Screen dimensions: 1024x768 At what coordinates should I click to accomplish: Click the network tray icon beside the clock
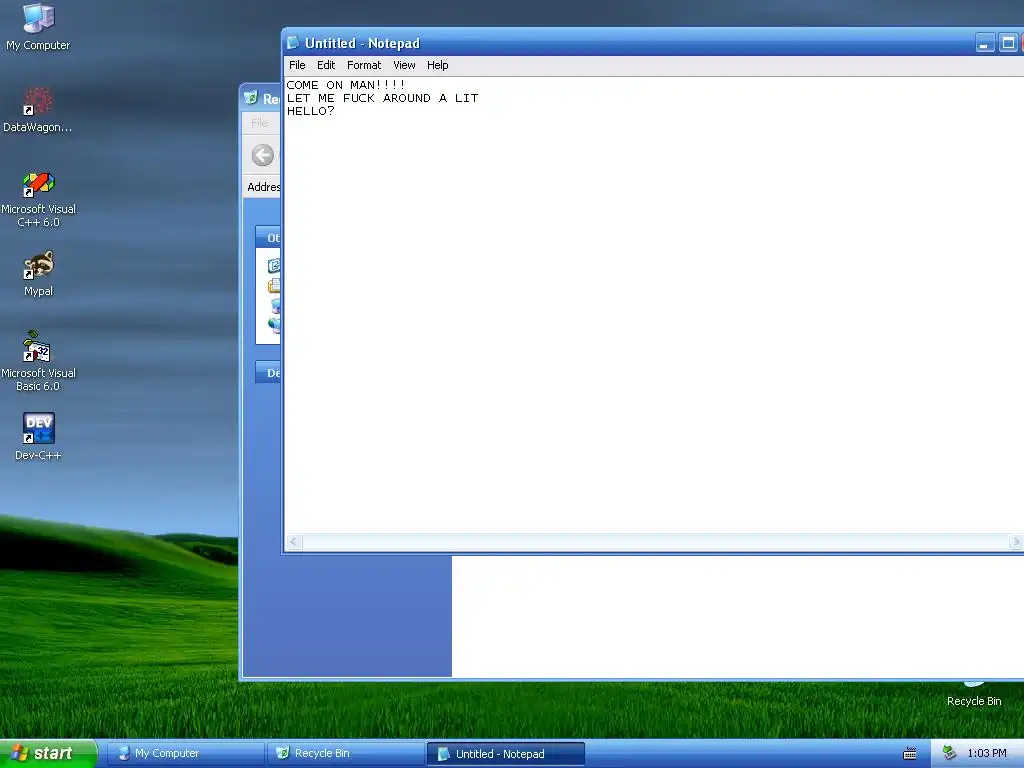[x=950, y=753]
